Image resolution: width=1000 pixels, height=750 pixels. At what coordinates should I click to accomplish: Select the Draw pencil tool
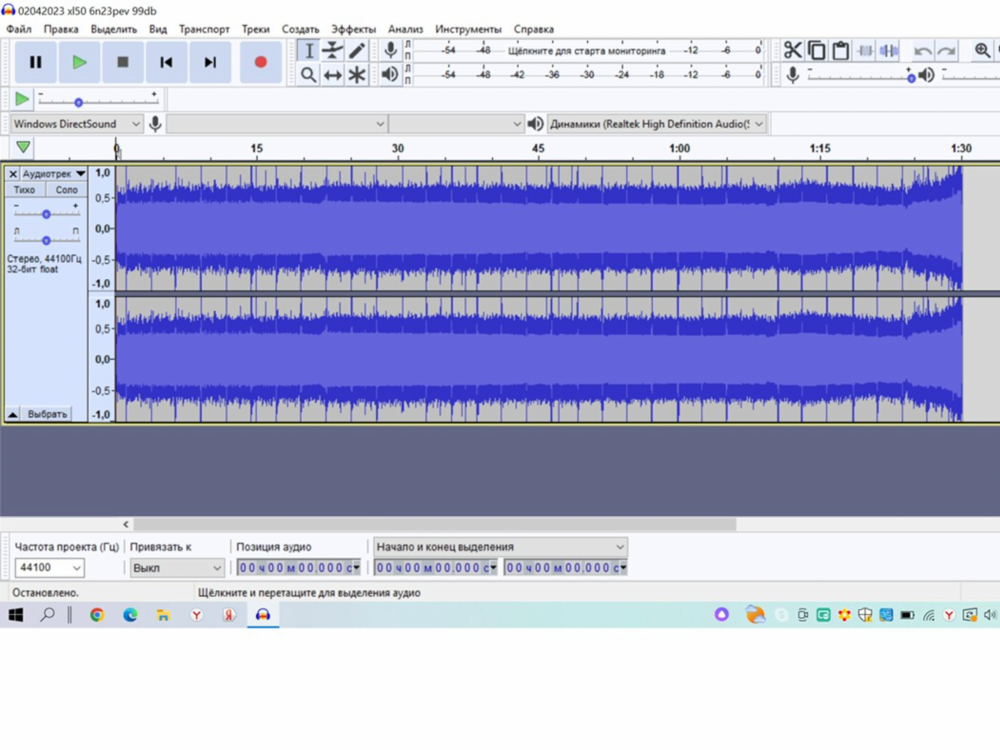357,50
